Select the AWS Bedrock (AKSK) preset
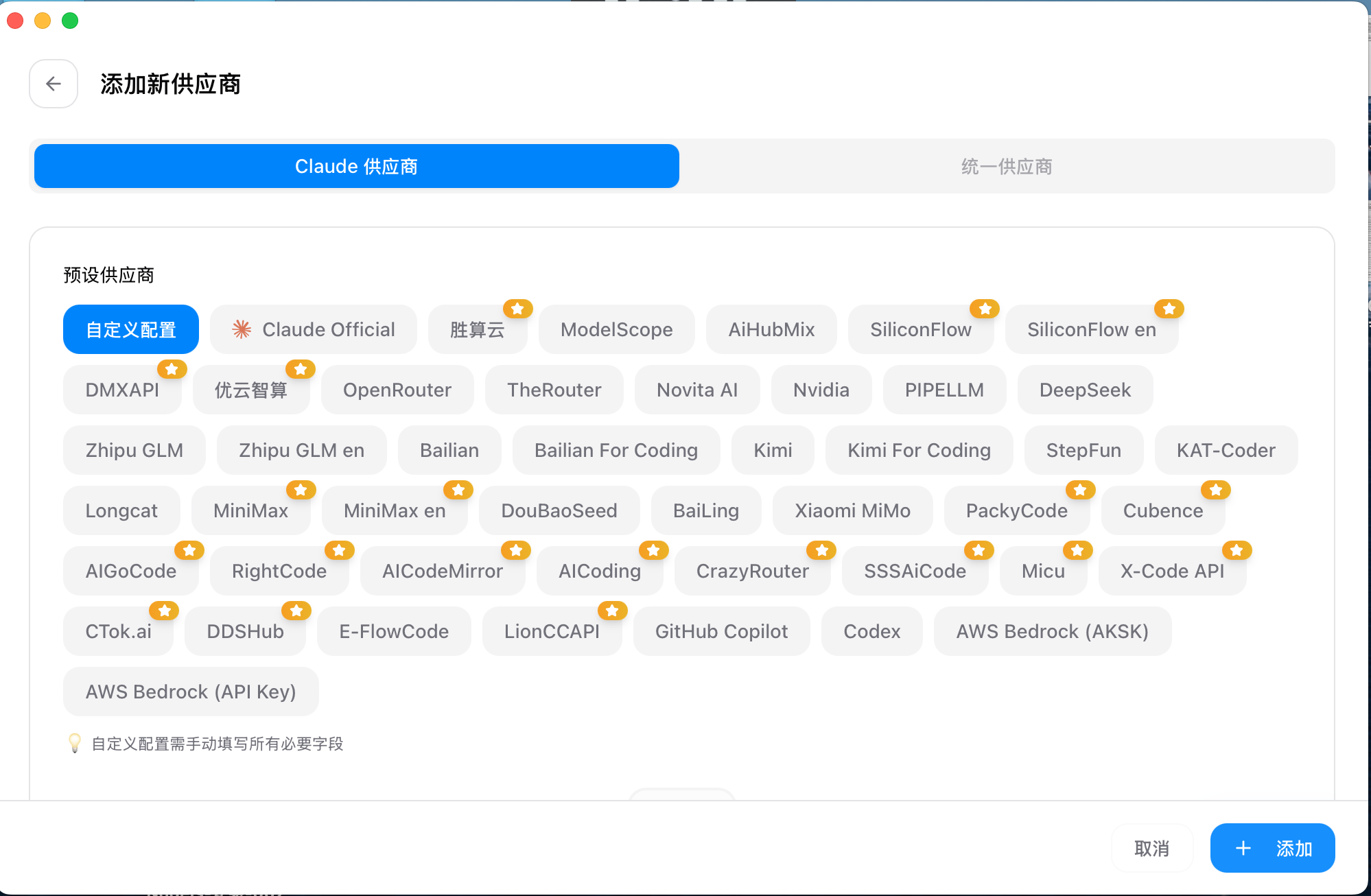1371x896 pixels. point(1053,631)
